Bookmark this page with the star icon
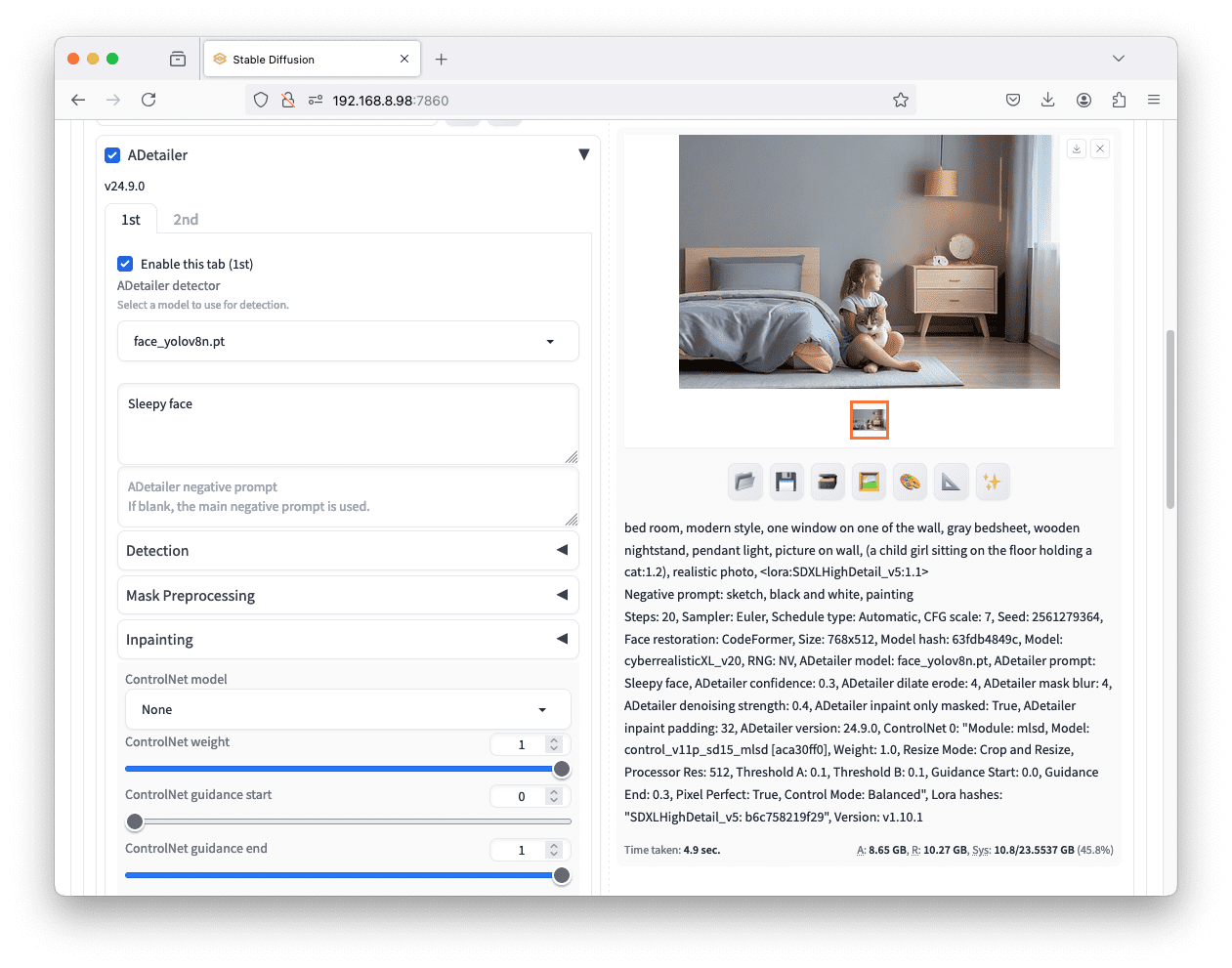 click(901, 100)
